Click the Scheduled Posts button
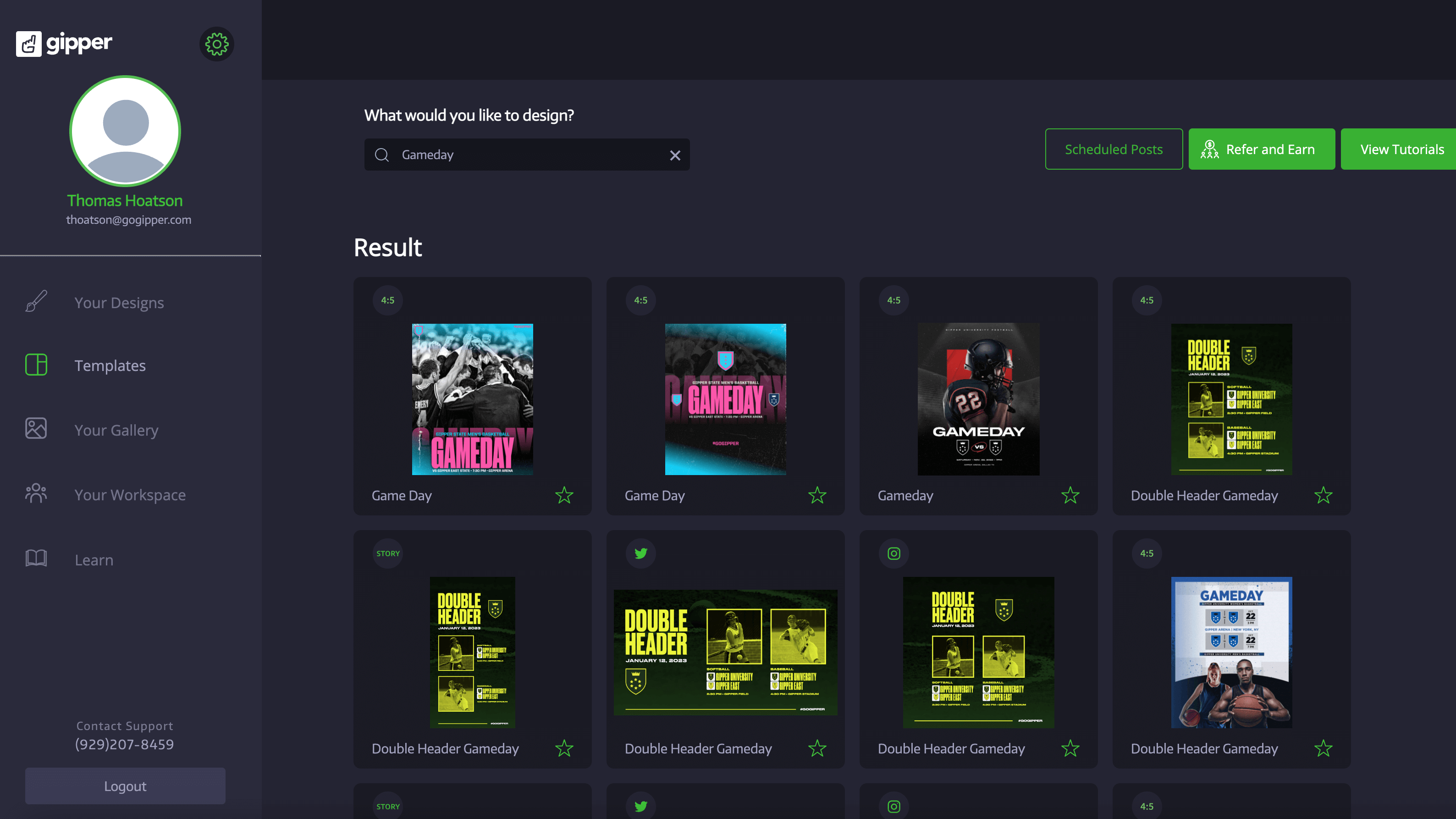The image size is (1456, 819). click(1114, 149)
